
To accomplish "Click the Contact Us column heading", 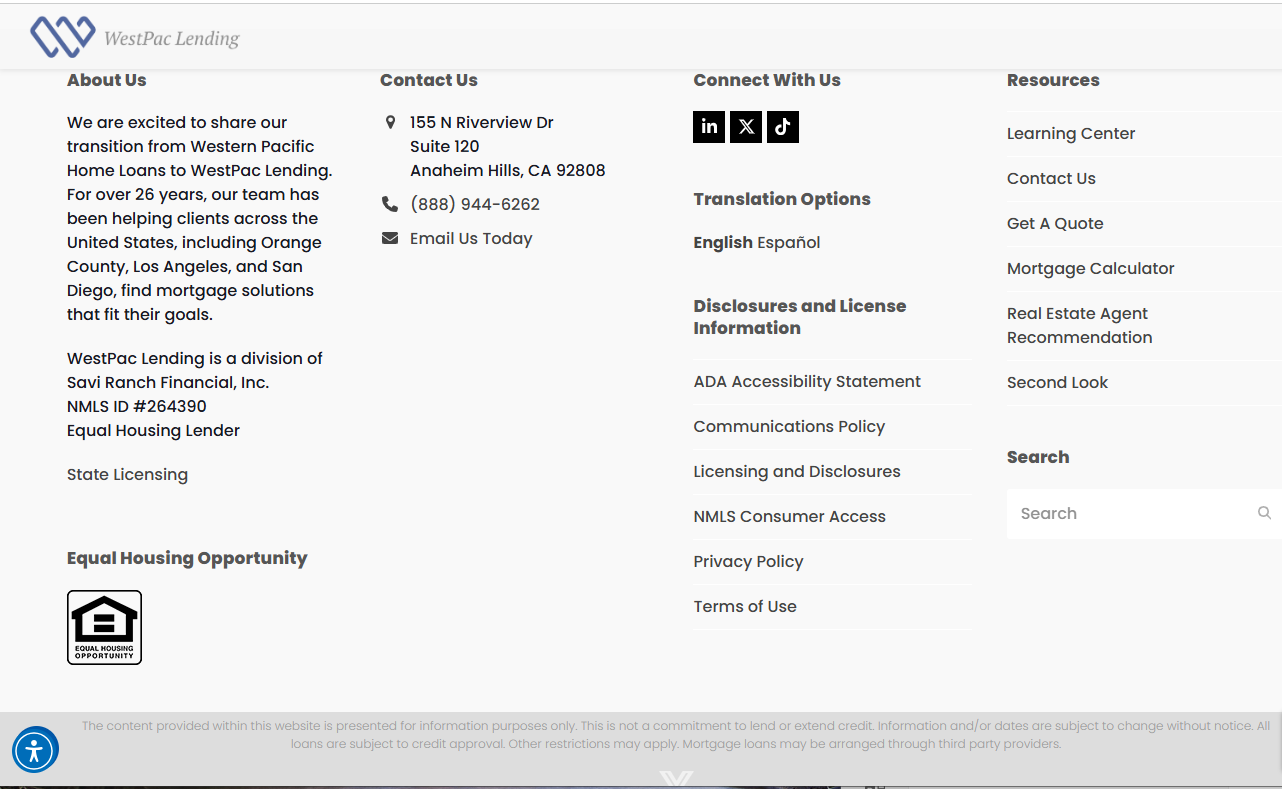I will coord(429,80).
